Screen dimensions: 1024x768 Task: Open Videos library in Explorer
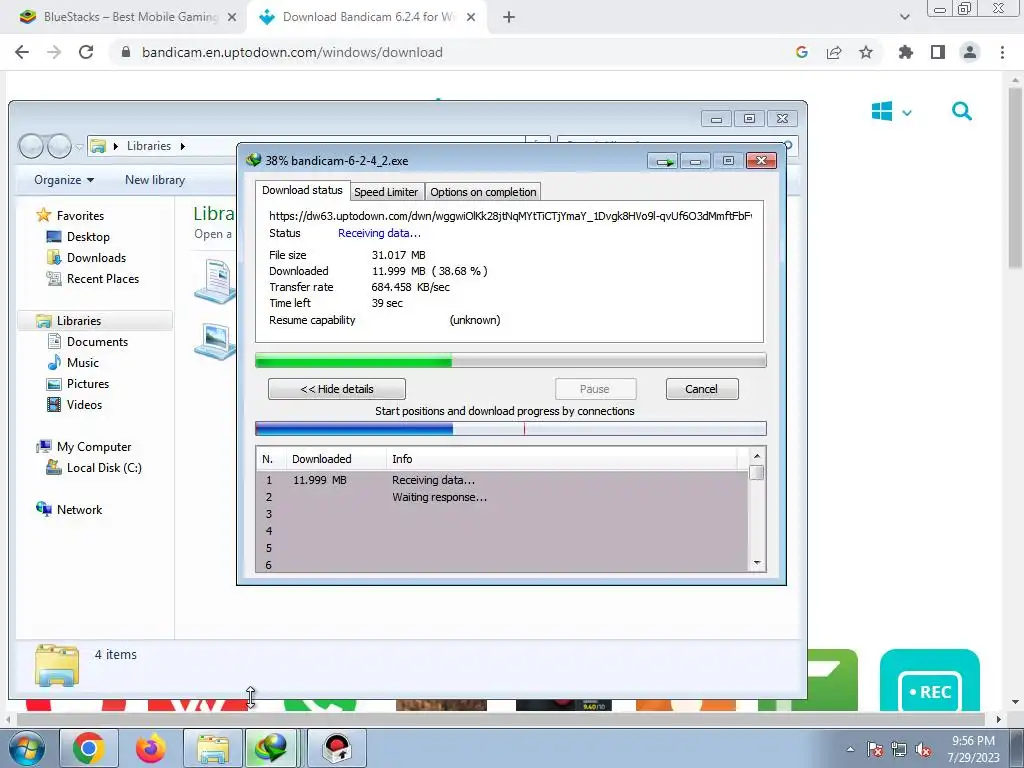[x=84, y=404]
